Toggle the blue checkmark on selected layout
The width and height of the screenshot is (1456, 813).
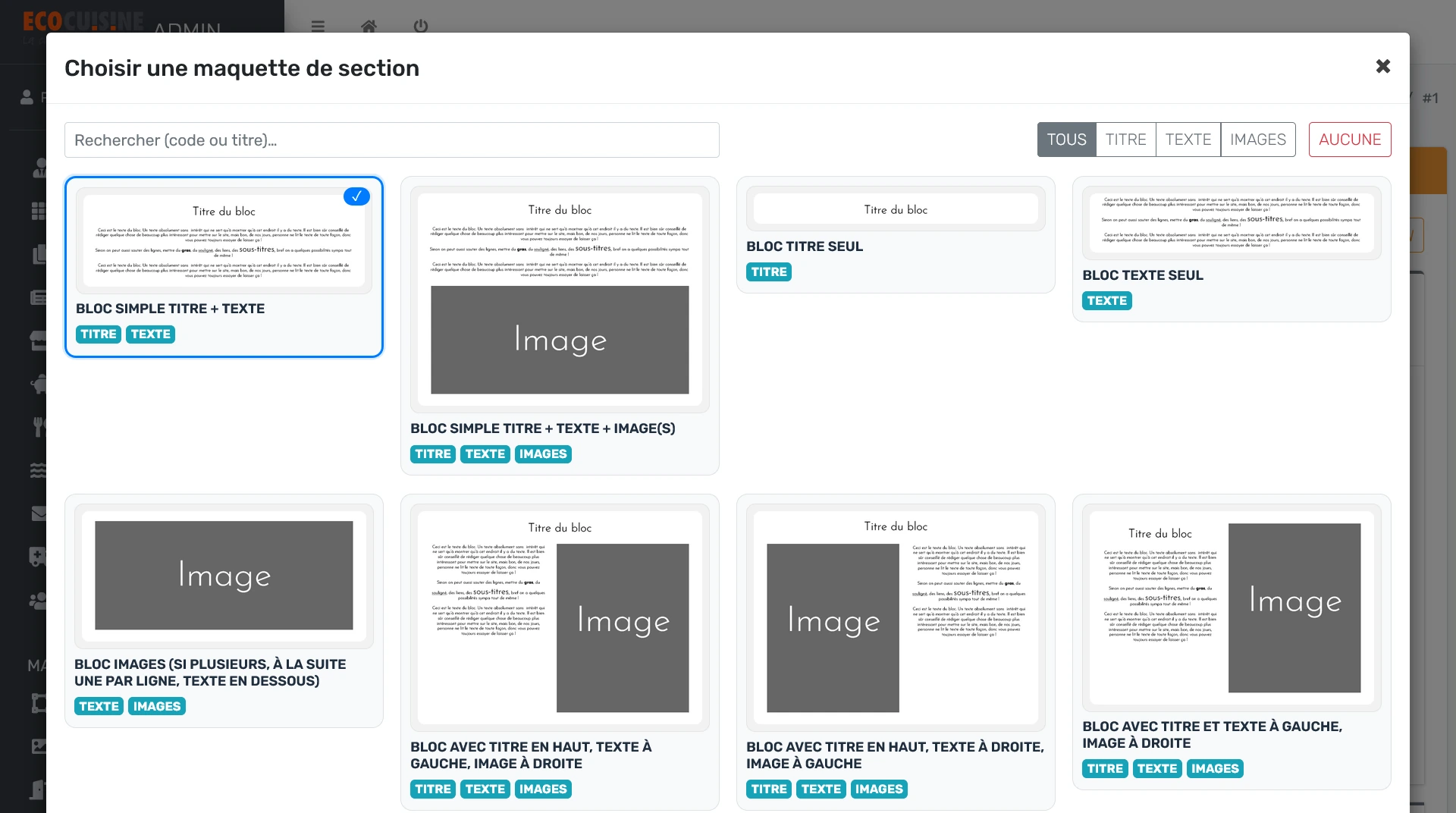356,196
